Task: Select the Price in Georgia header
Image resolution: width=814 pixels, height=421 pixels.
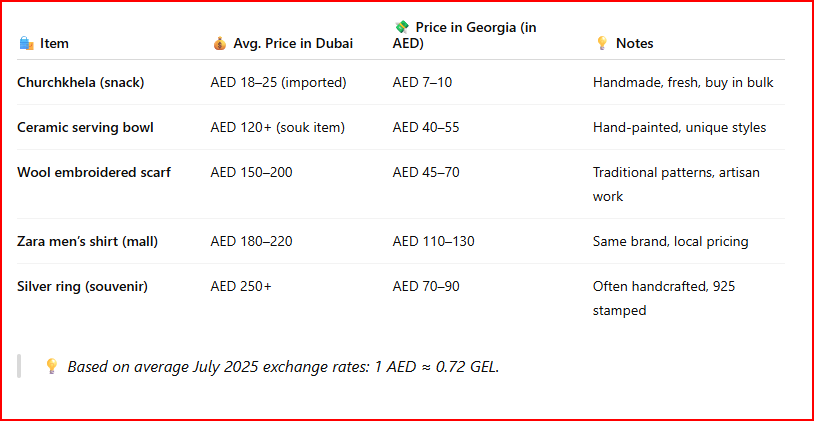Action: [x=465, y=35]
